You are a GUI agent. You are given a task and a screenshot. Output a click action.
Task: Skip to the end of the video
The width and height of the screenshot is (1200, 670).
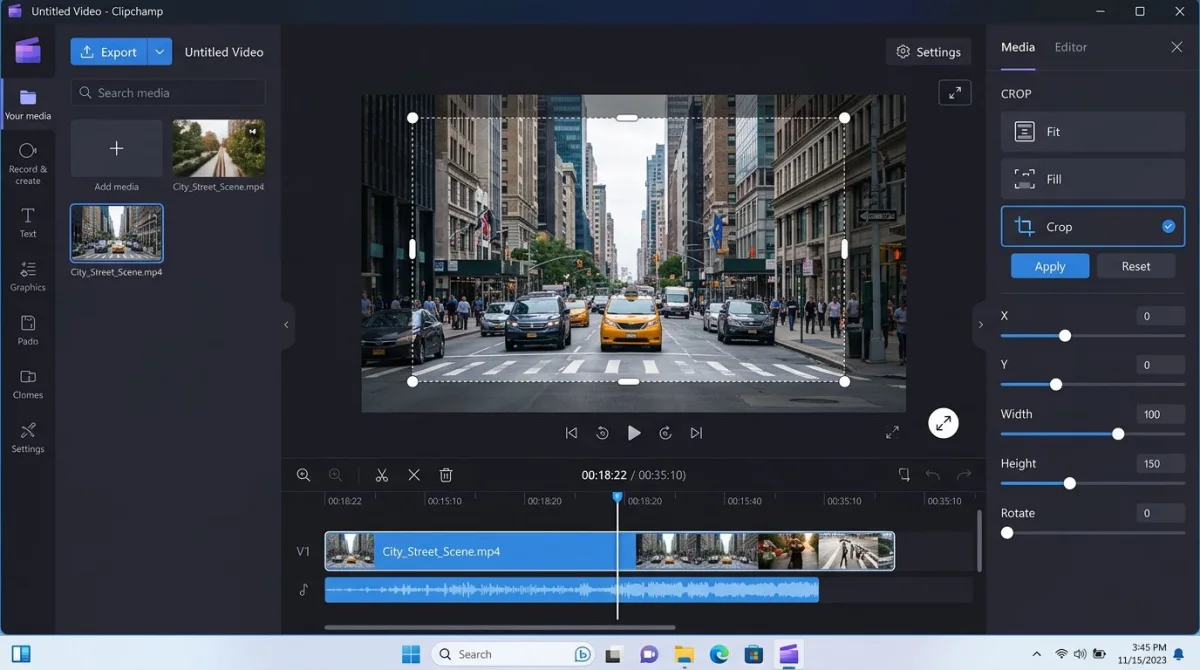click(x=696, y=433)
